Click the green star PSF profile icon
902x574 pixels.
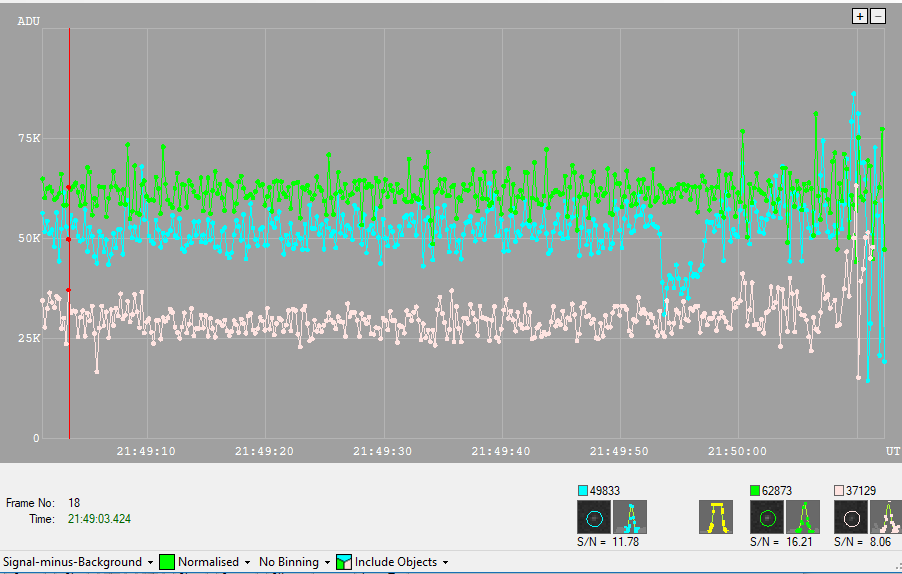(x=804, y=517)
